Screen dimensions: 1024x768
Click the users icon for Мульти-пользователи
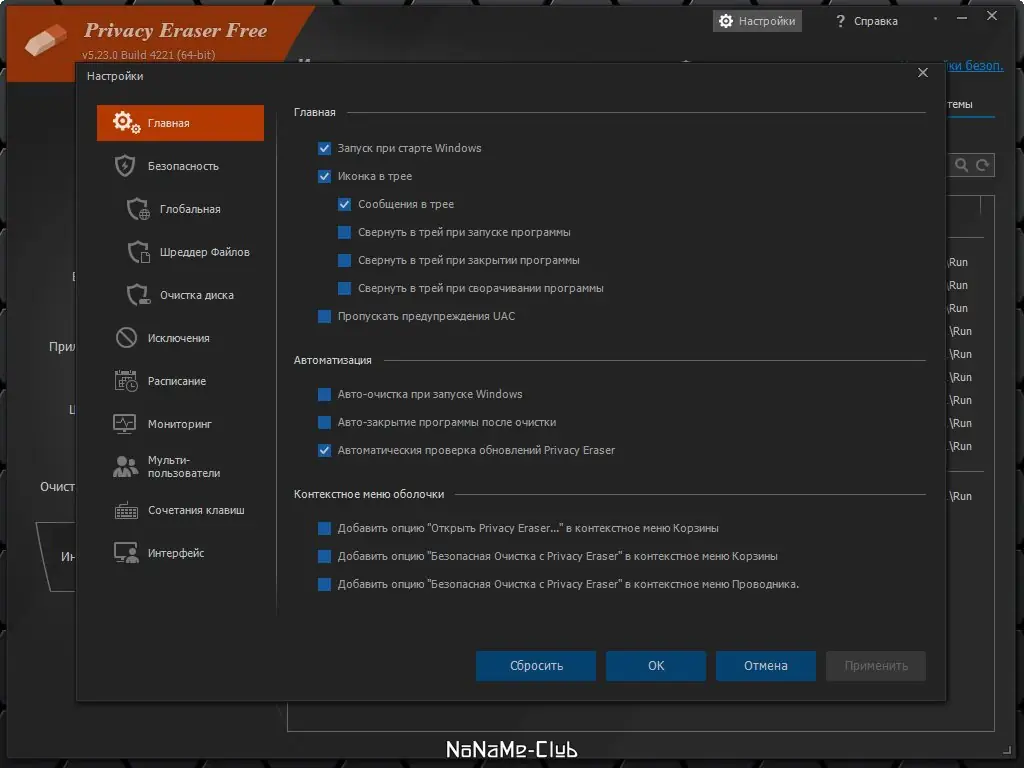tap(125, 466)
